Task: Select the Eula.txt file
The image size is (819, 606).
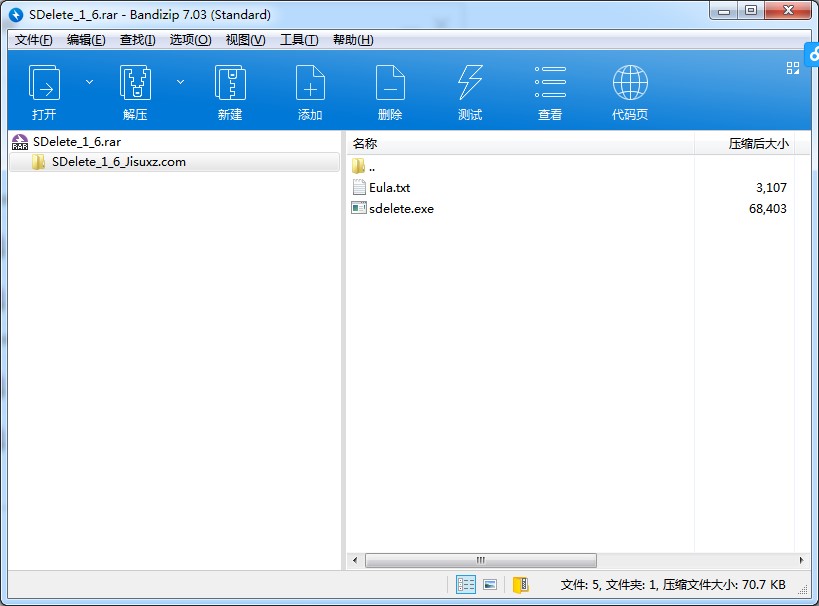Action: [390, 188]
